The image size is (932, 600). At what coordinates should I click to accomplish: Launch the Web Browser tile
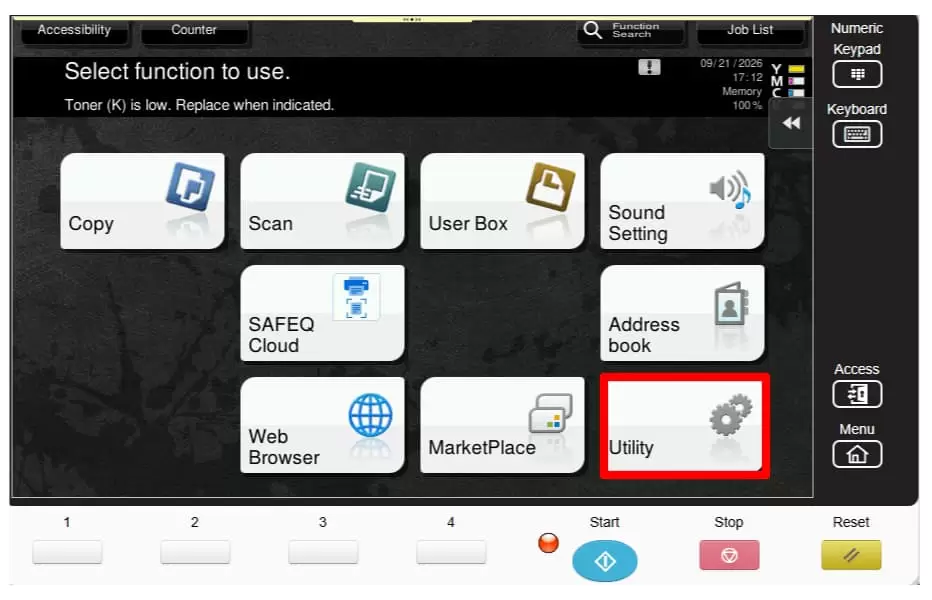(322, 425)
